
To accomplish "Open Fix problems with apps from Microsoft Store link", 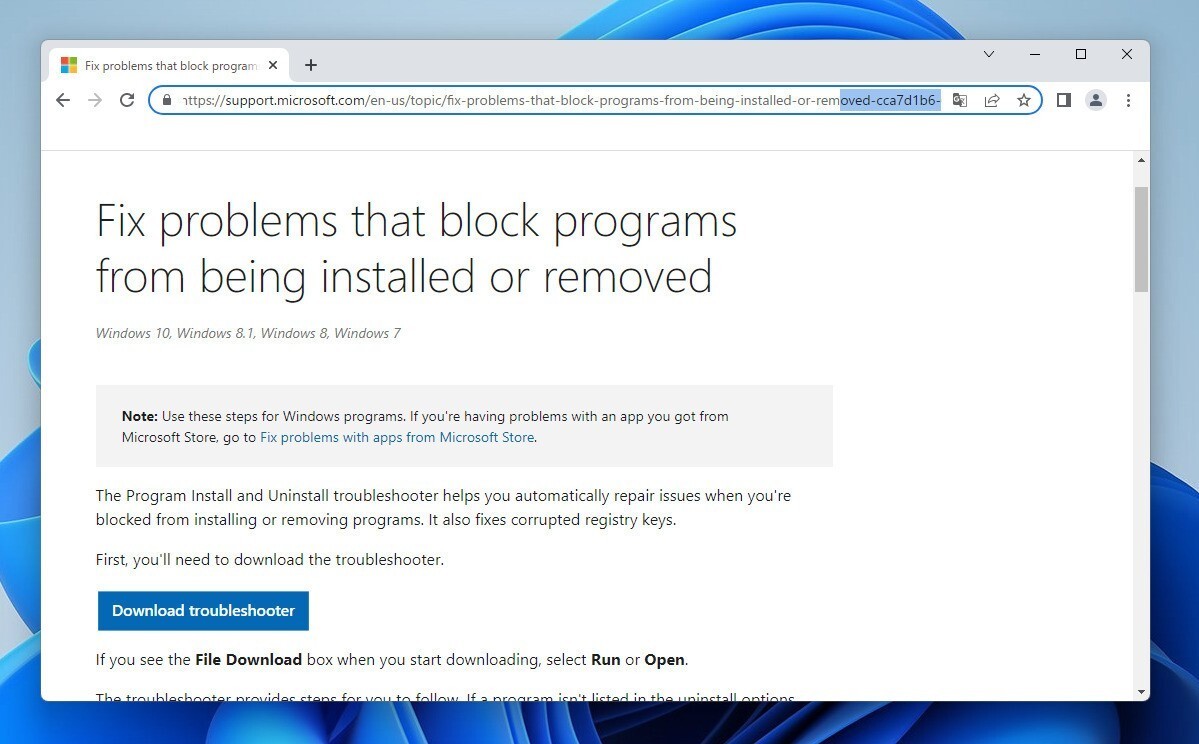I will [397, 437].
